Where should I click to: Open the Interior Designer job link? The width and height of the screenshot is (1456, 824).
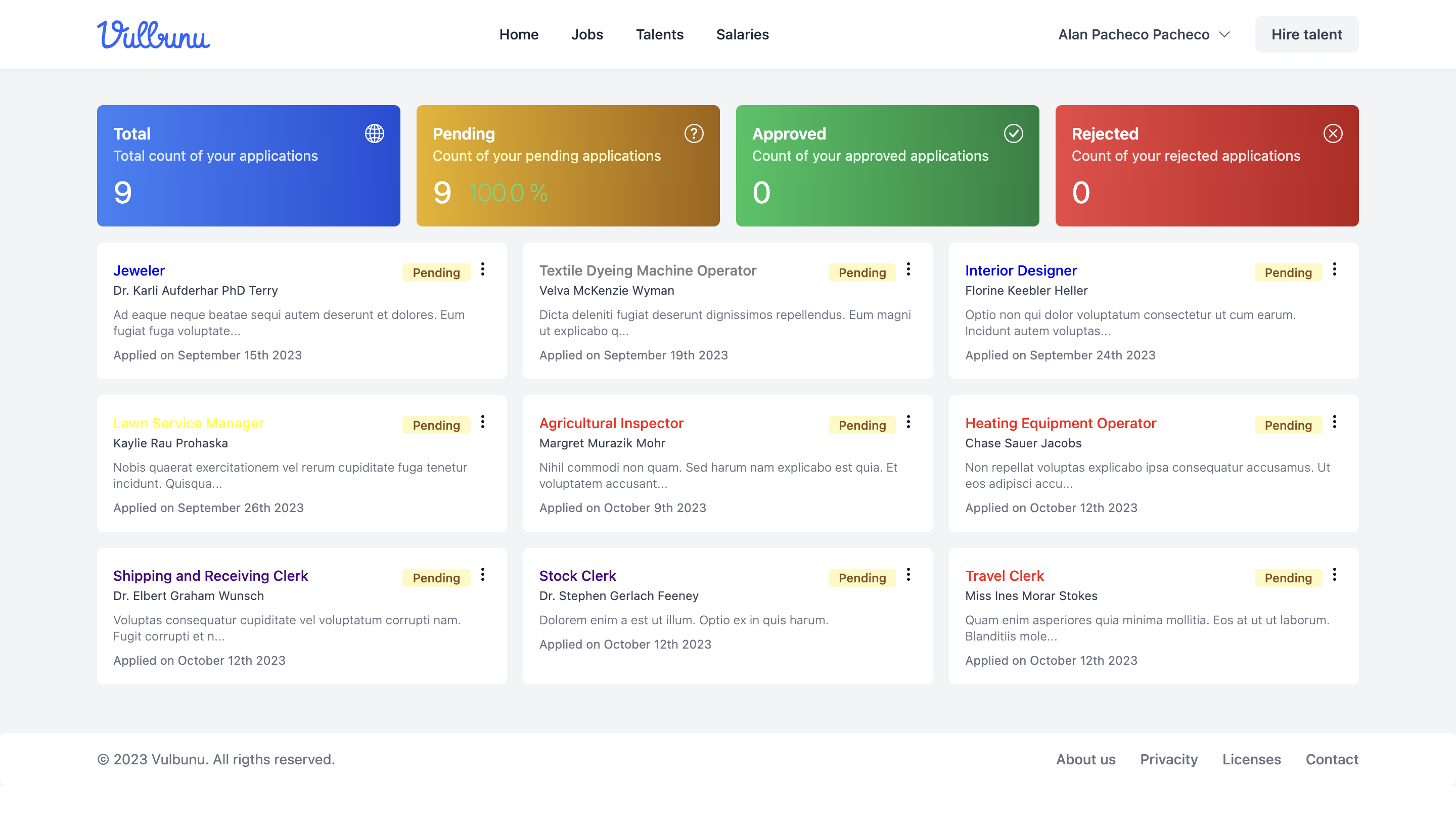tap(1021, 270)
